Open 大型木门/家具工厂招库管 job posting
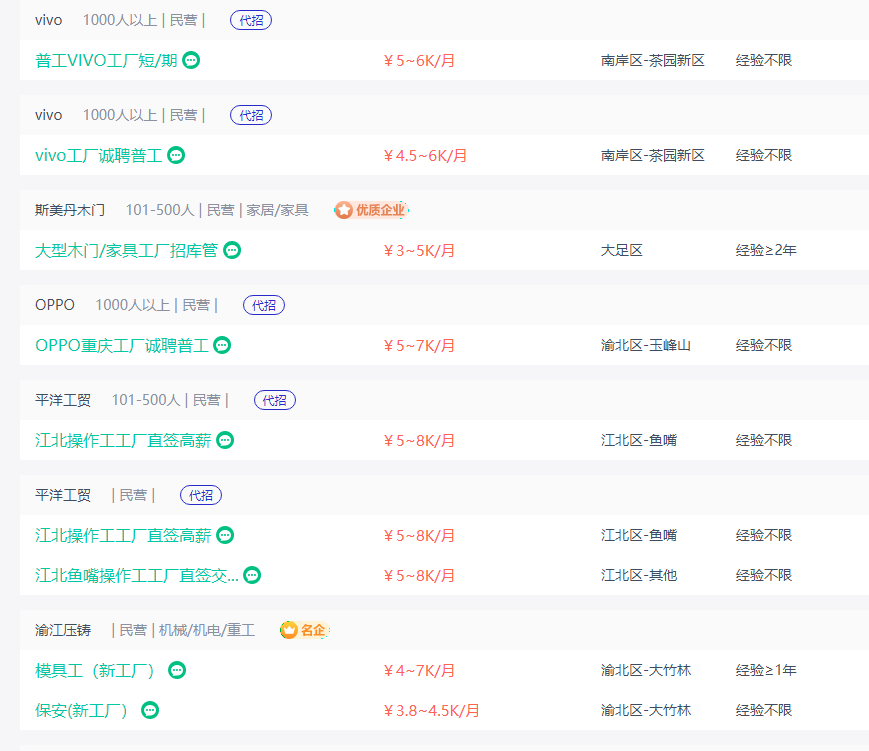This screenshot has width=869, height=751. (126, 250)
